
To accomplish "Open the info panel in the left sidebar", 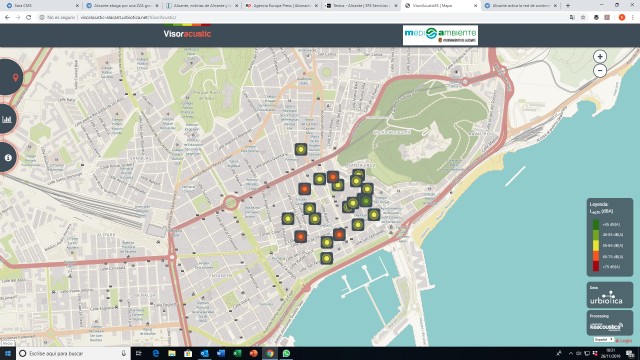I will [x=8, y=158].
